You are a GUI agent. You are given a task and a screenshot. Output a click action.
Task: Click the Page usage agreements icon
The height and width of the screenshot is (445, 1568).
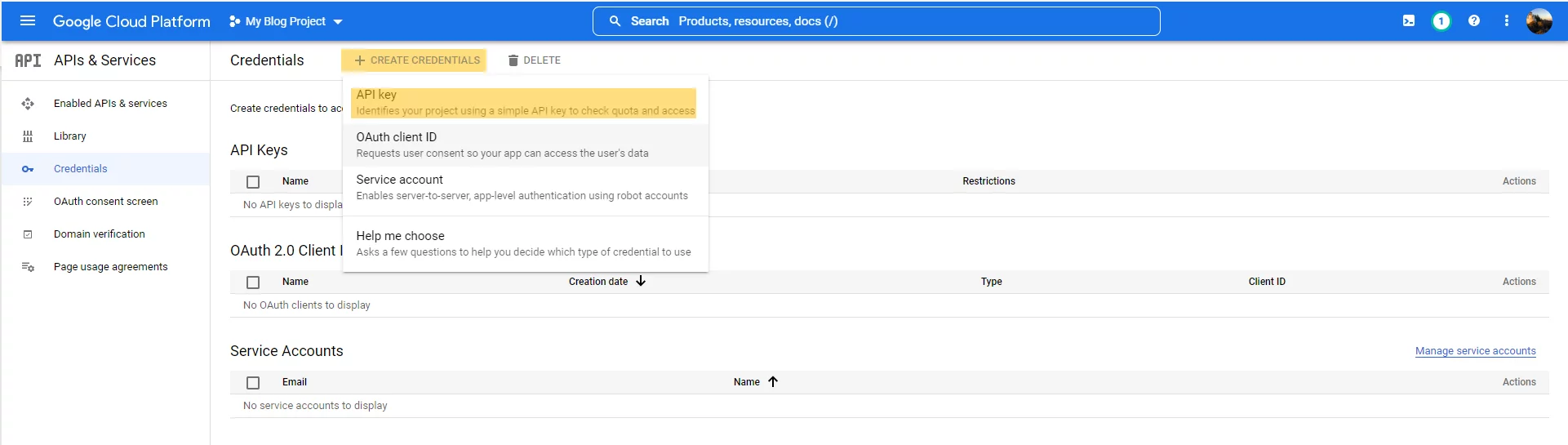28,267
